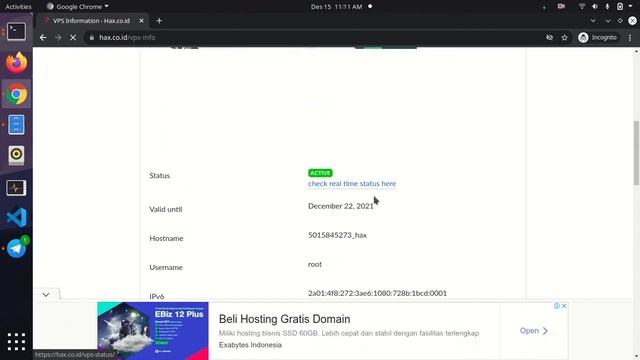The image size is (640, 360).
Task: Open Chrome three-dot menu
Action: coord(630,38)
